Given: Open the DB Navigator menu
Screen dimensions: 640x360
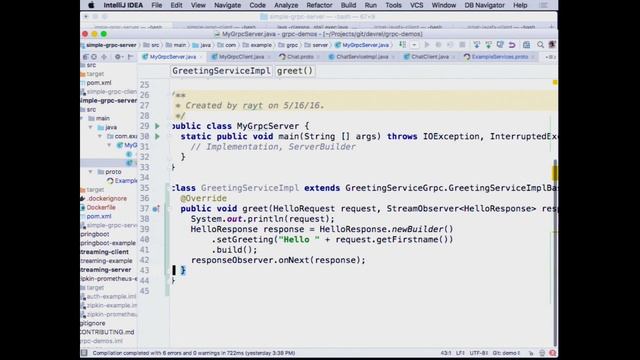Looking at the screenshot, I should (x=484, y=5).
